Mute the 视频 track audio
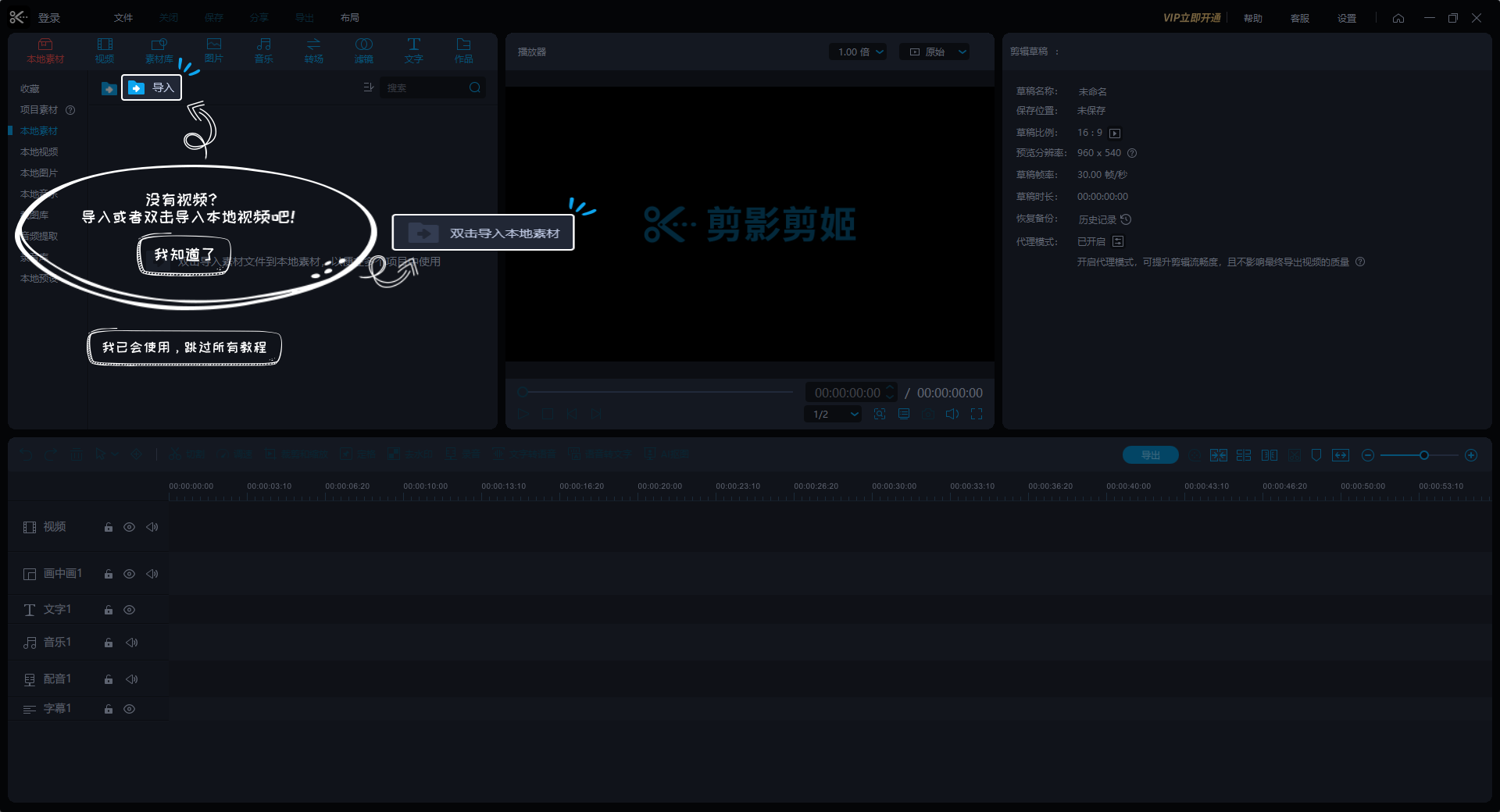This screenshot has height=812, width=1500. point(152,528)
